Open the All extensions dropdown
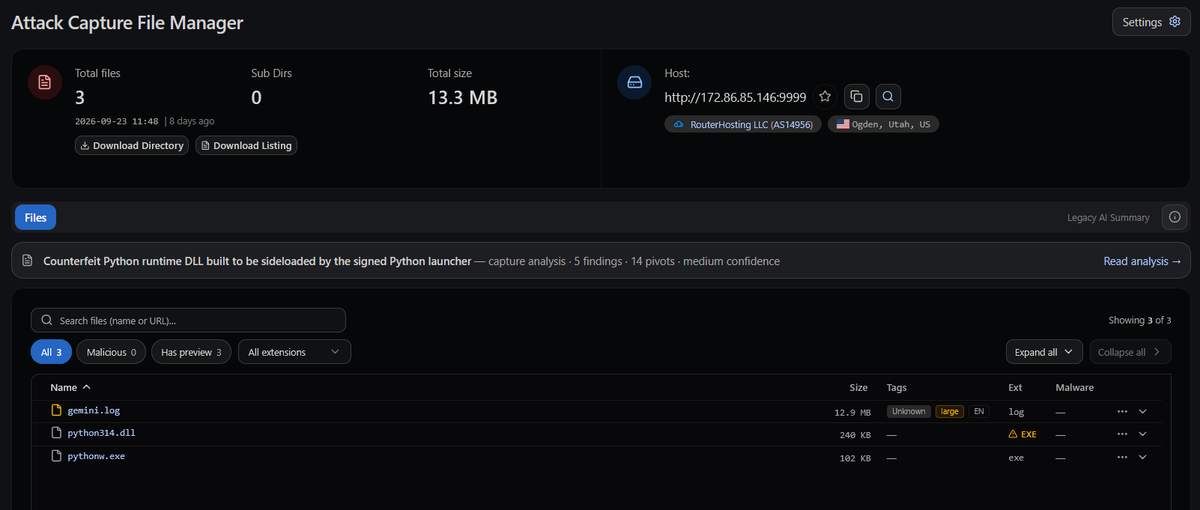Screen dimensions: 1200x510 [294, 352]
